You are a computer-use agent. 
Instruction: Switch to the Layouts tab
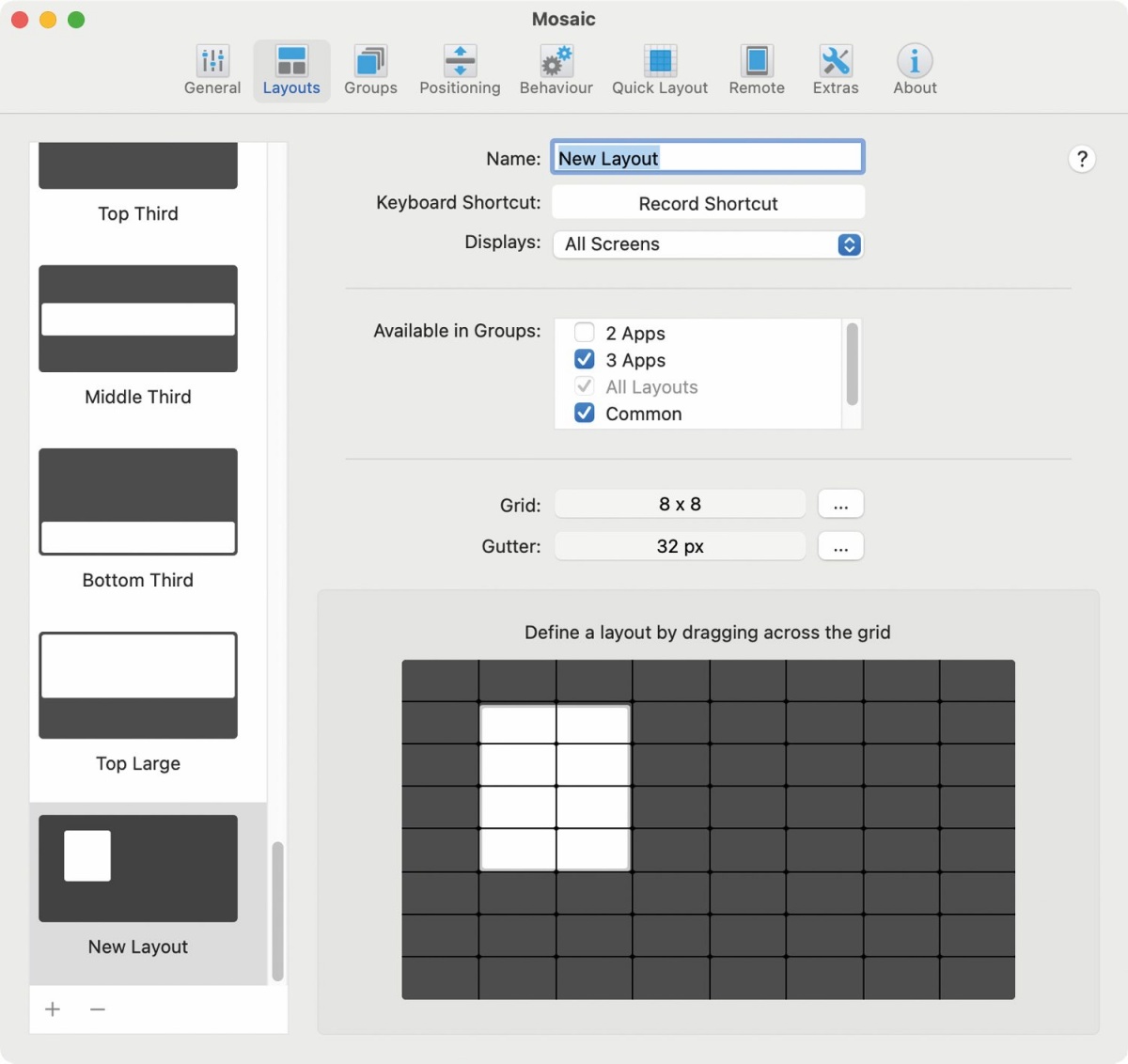[291, 70]
